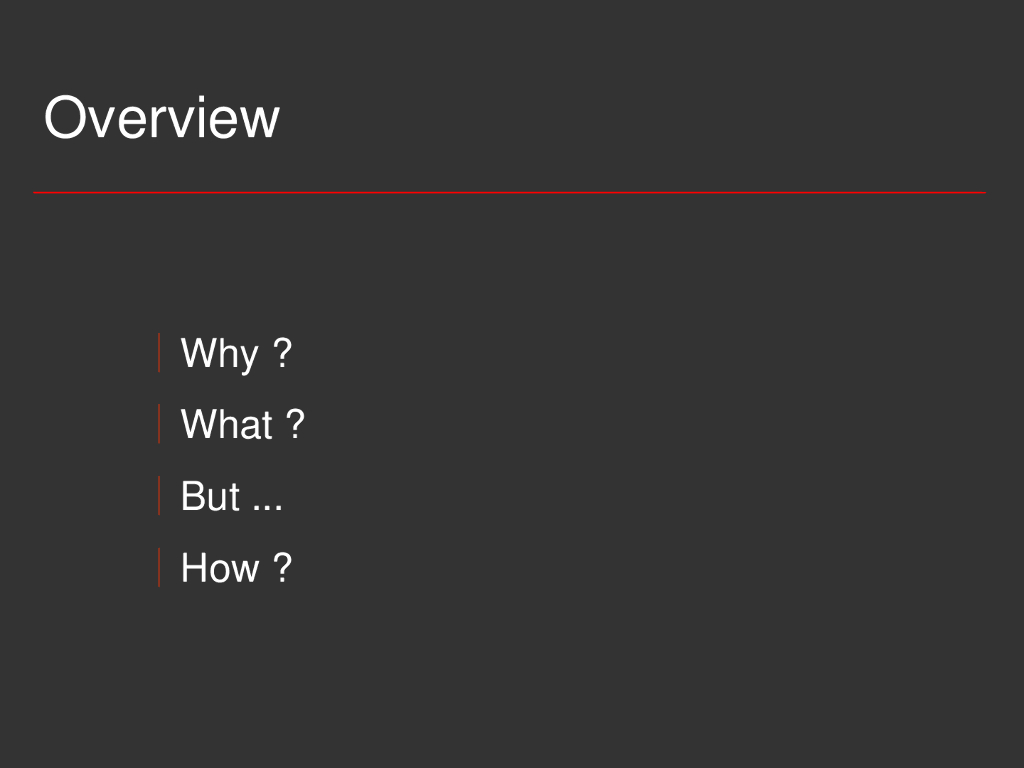
Task: Click the bullet marker beside "But ..."
Action: [x=159, y=497]
